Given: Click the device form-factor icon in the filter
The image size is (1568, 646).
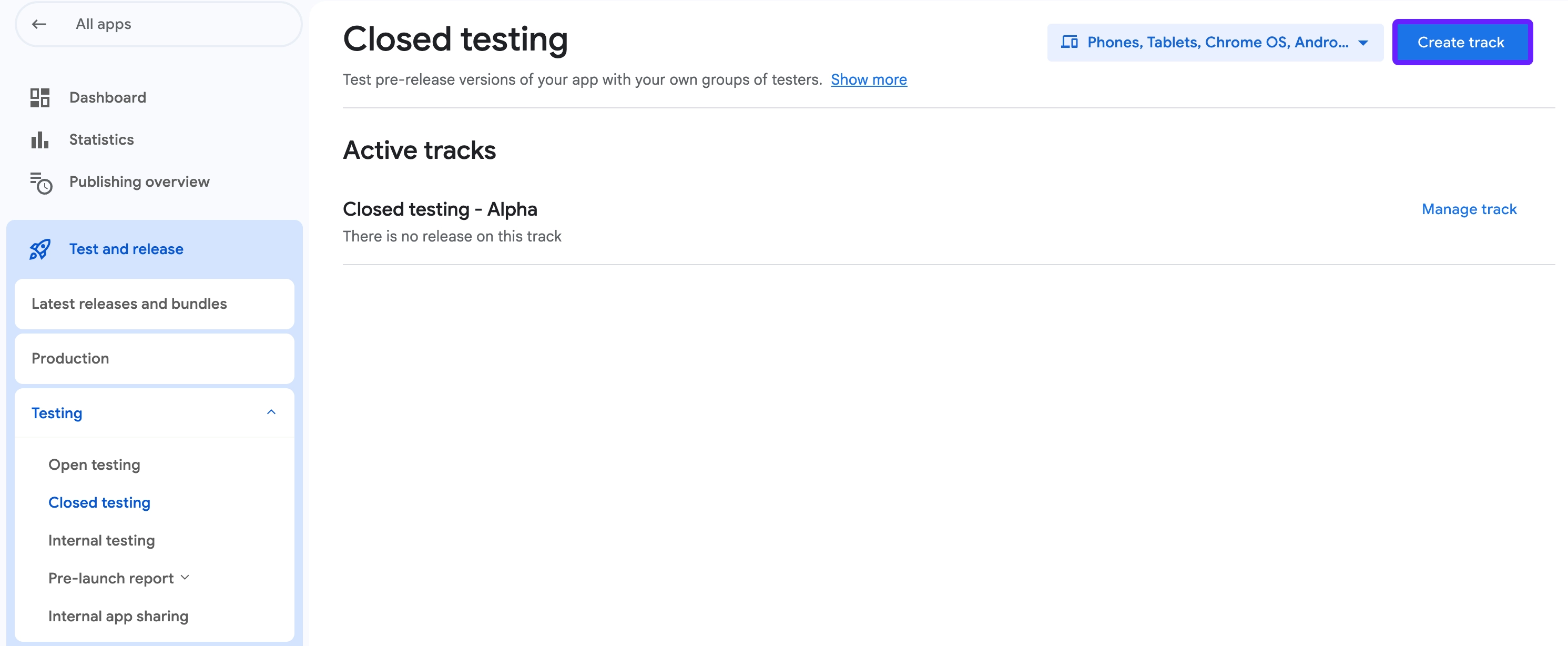Looking at the screenshot, I should pyautogui.click(x=1070, y=42).
